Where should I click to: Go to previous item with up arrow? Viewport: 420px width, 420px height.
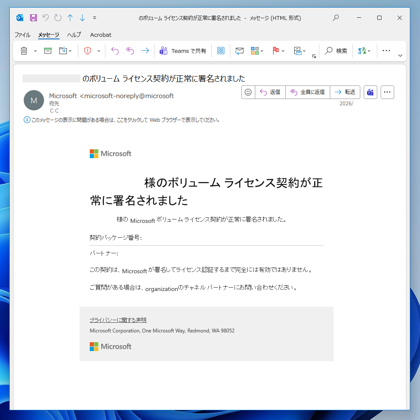[x=70, y=18]
